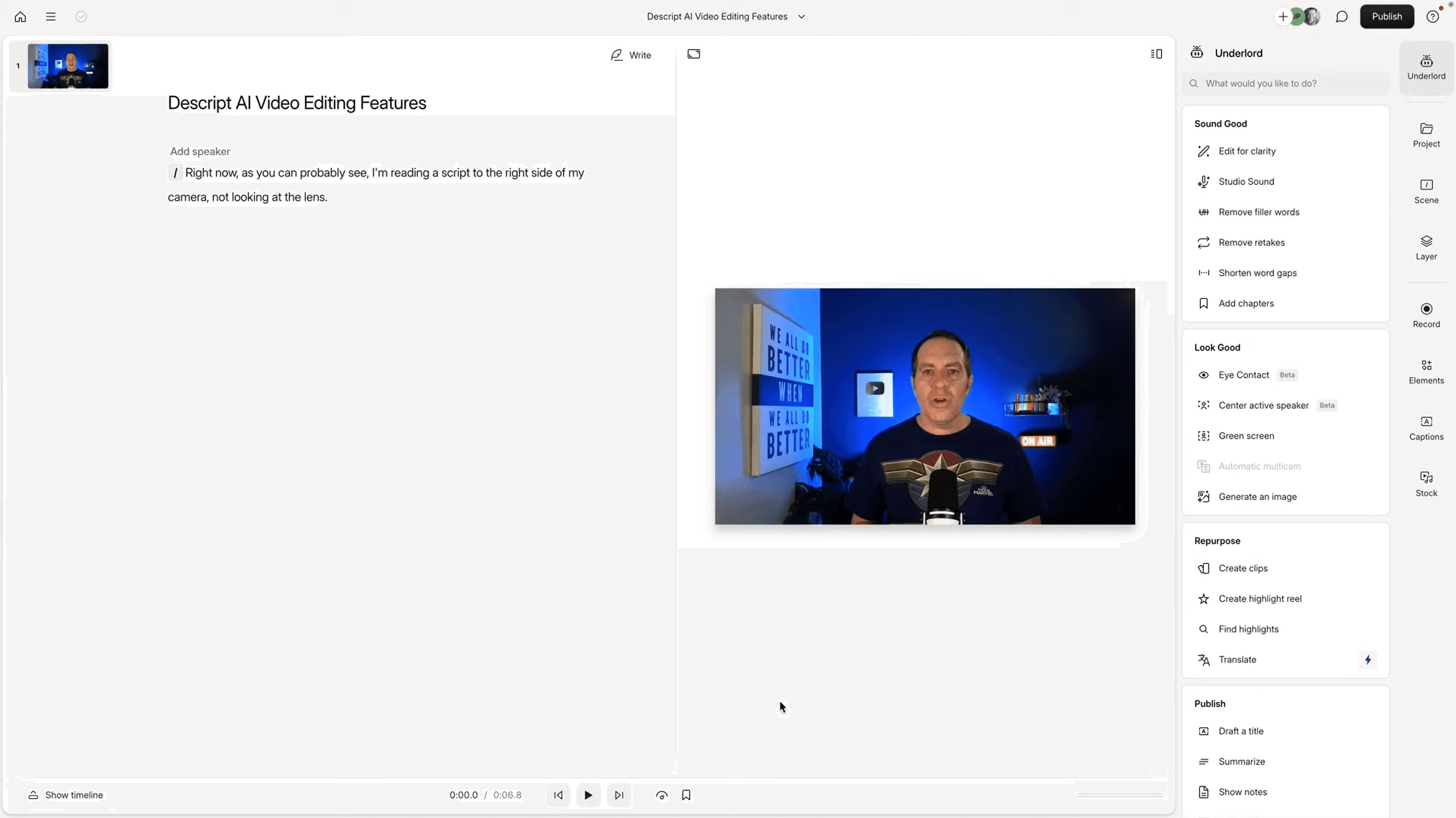This screenshot has height=818, width=1456.
Task: Expand the Descript AI Video Editing Features title dropdown
Action: pos(801,17)
